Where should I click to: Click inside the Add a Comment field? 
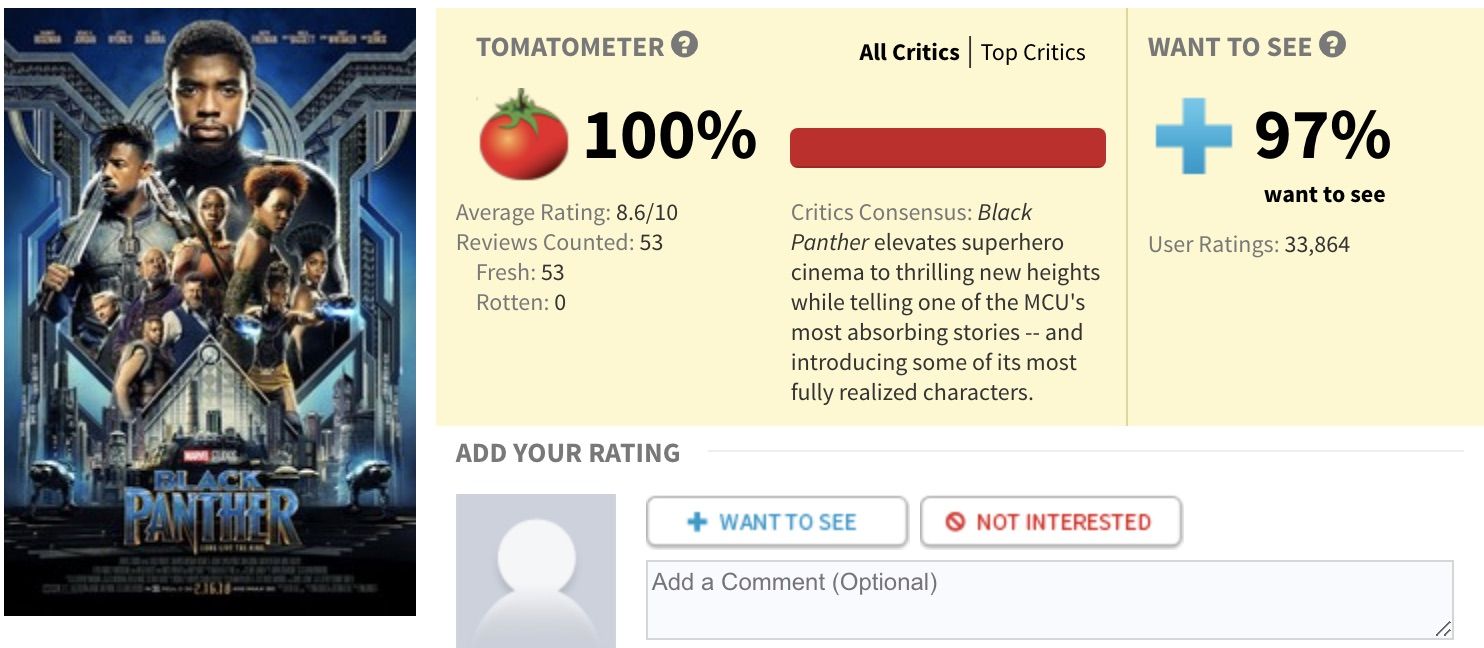[x=1049, y=600]
